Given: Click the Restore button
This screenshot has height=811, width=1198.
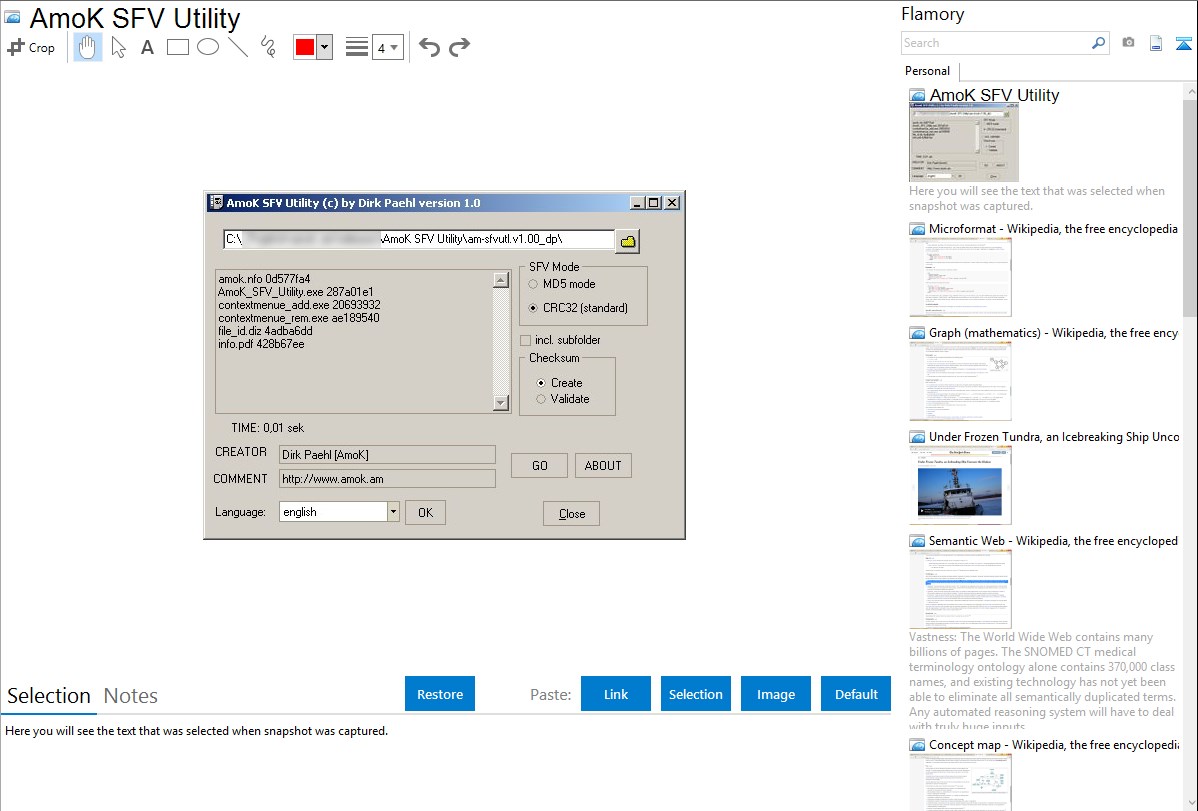Looking at the screenshot, I should pyautogui.click(x=440, y=694).
